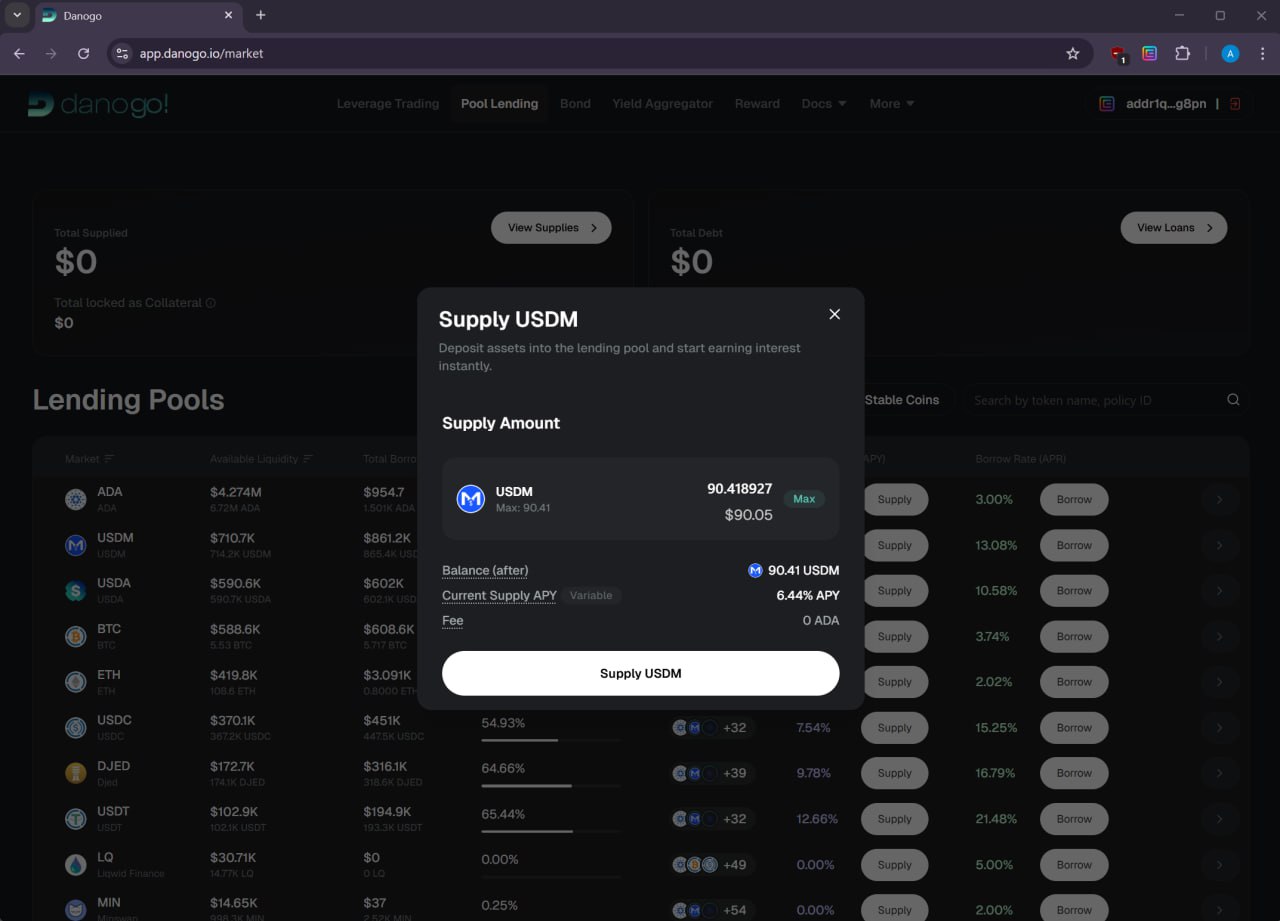1280x921 pixels.
Task: Expand the USDM row chevron
Action: pos(1219,545)
